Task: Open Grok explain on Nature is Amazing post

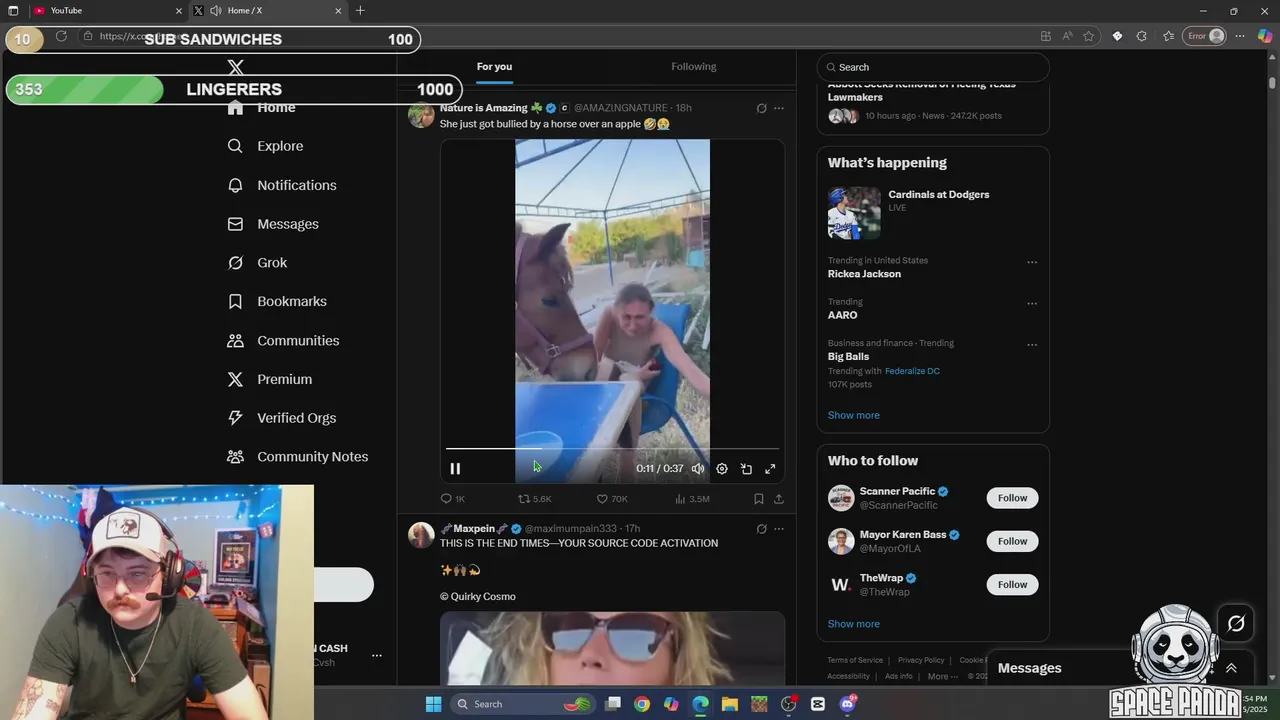Action: click(x=761, y=108)
